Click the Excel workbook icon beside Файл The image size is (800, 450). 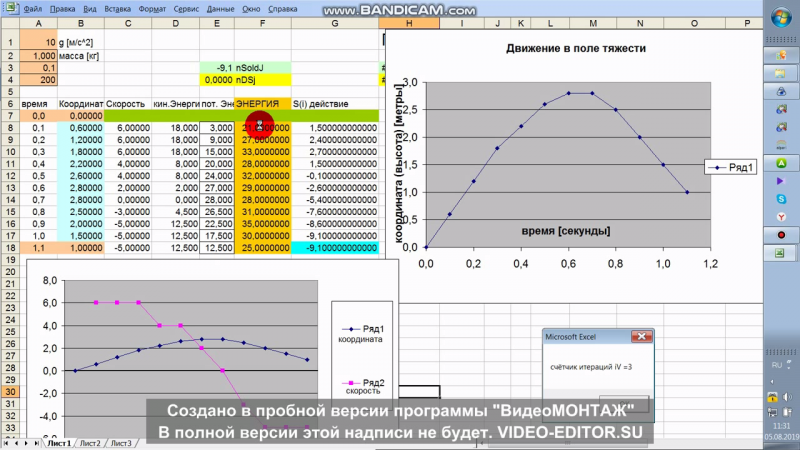coord(10,8)
